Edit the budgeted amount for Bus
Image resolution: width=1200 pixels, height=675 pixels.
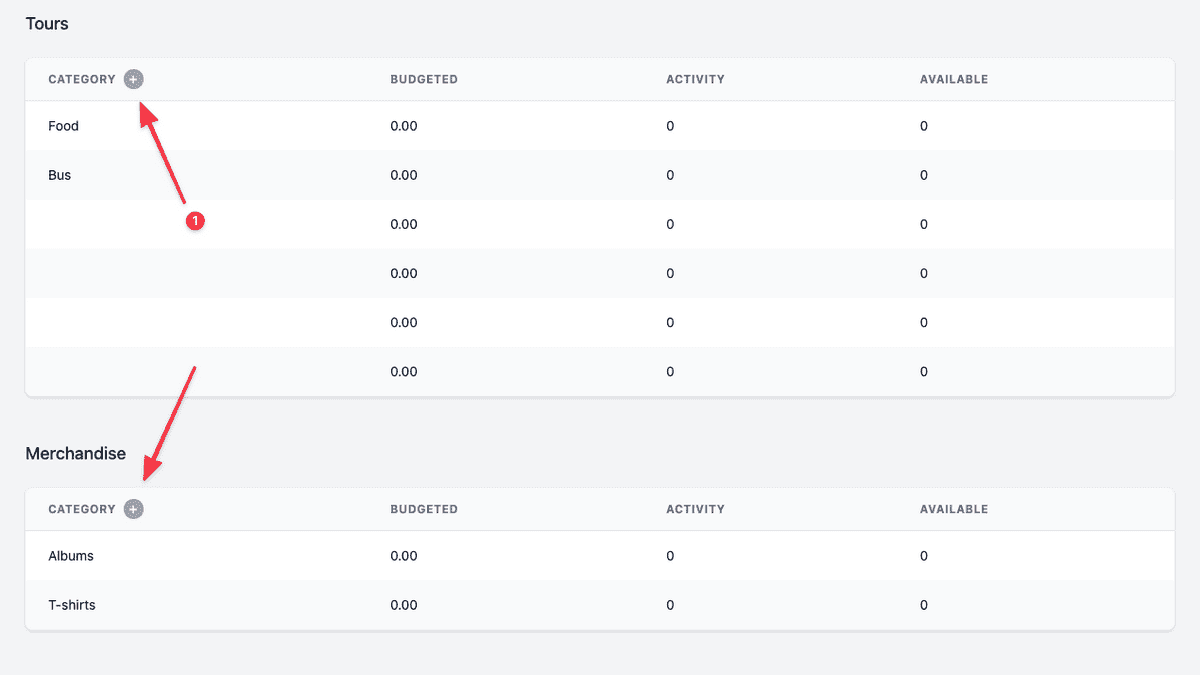404,175
